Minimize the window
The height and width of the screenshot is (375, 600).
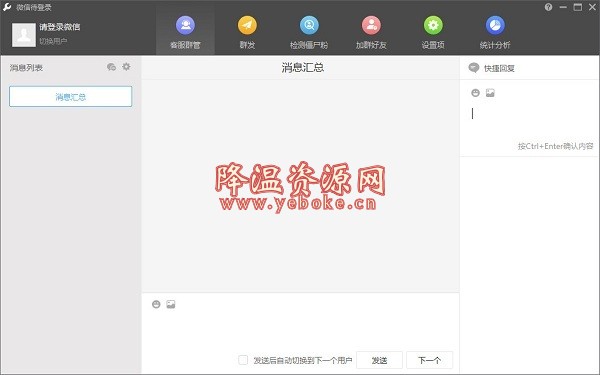tap(563, 7)
